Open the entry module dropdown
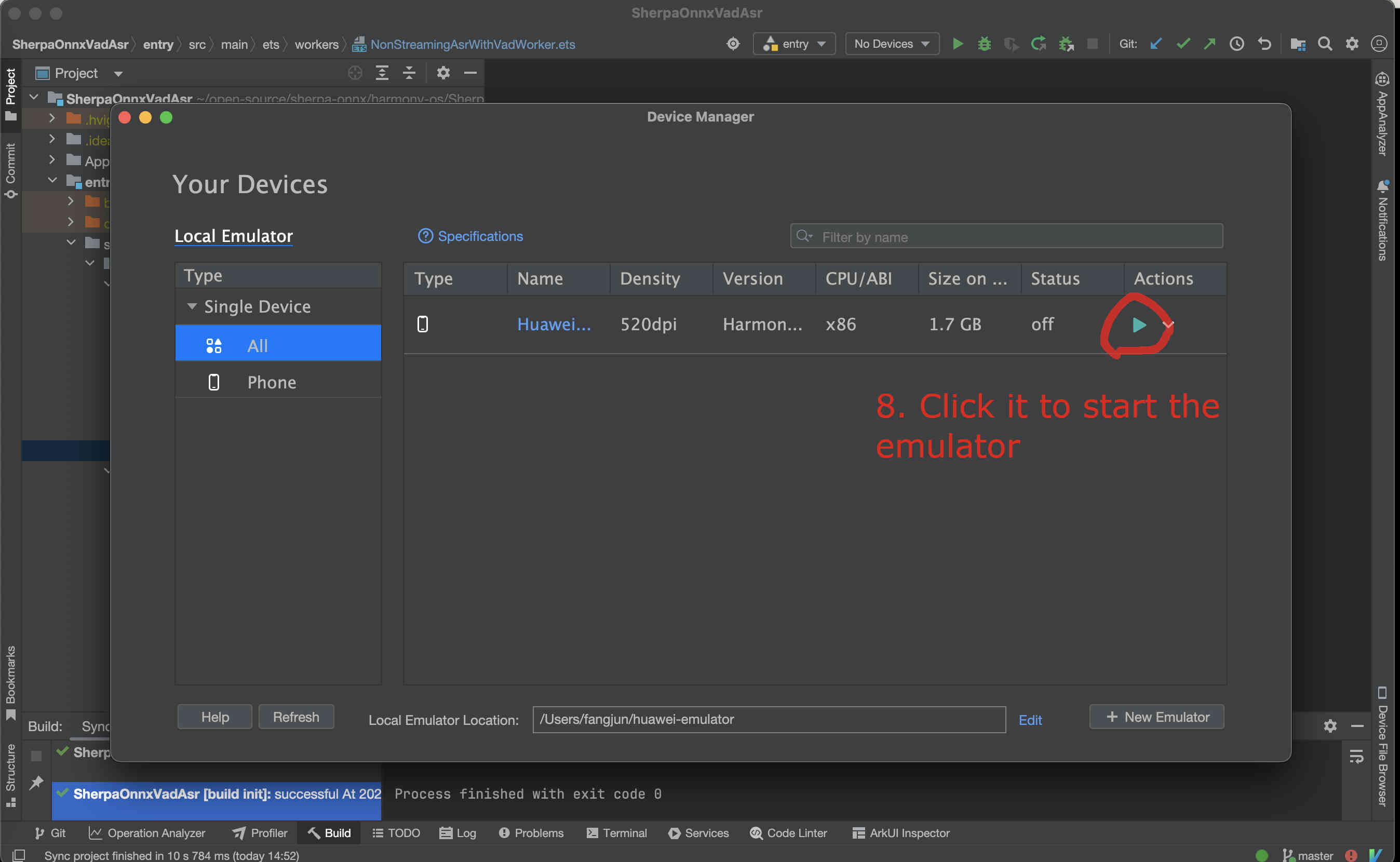Image resolution: width=1400 pixels, height=862 pixels. tap(794, 44)
